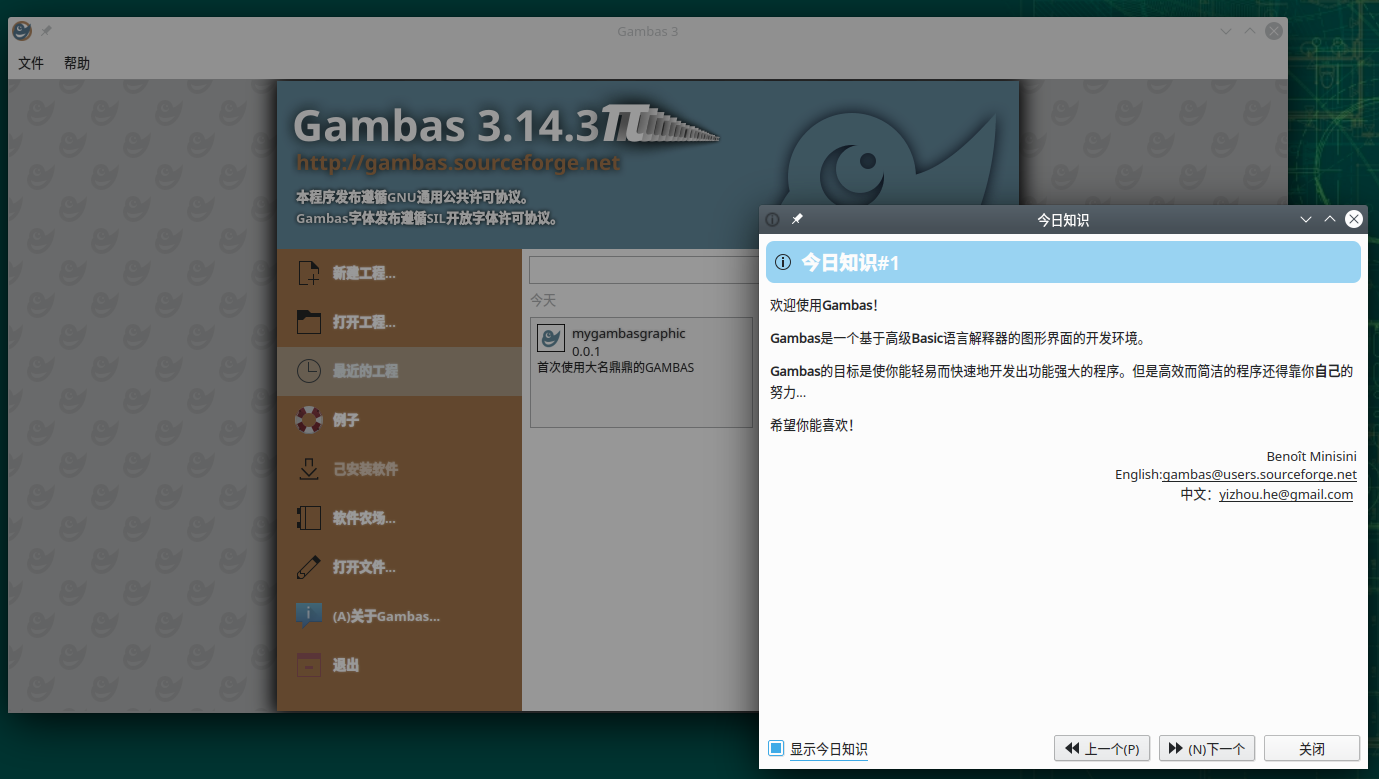This screenshot has height=779, width=1379.
Task: Click the download icon for 已安装软件
Action: pyautogui.click(x=307, y=468)
